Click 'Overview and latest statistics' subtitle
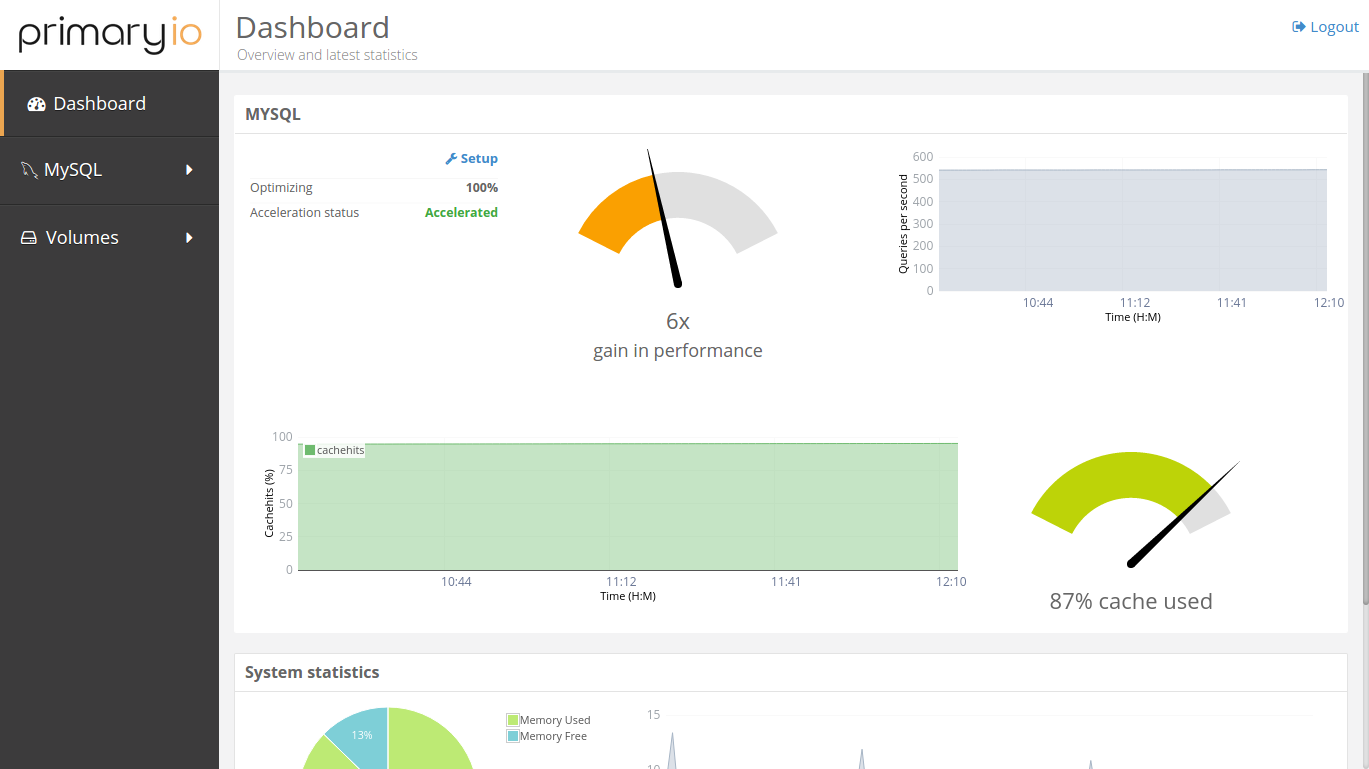 click(x=327, y=55)
